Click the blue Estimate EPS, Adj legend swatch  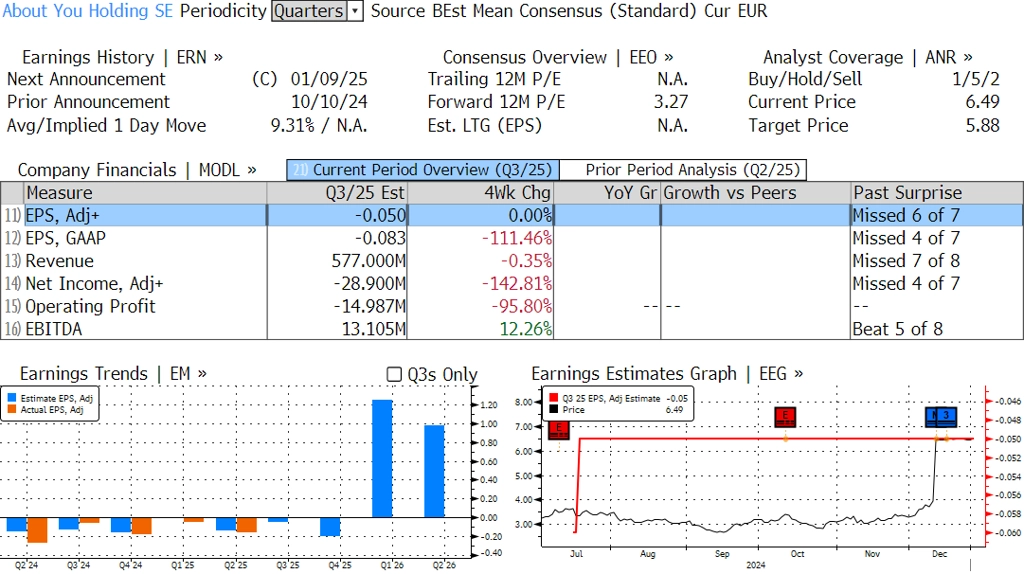coord(12,398)
